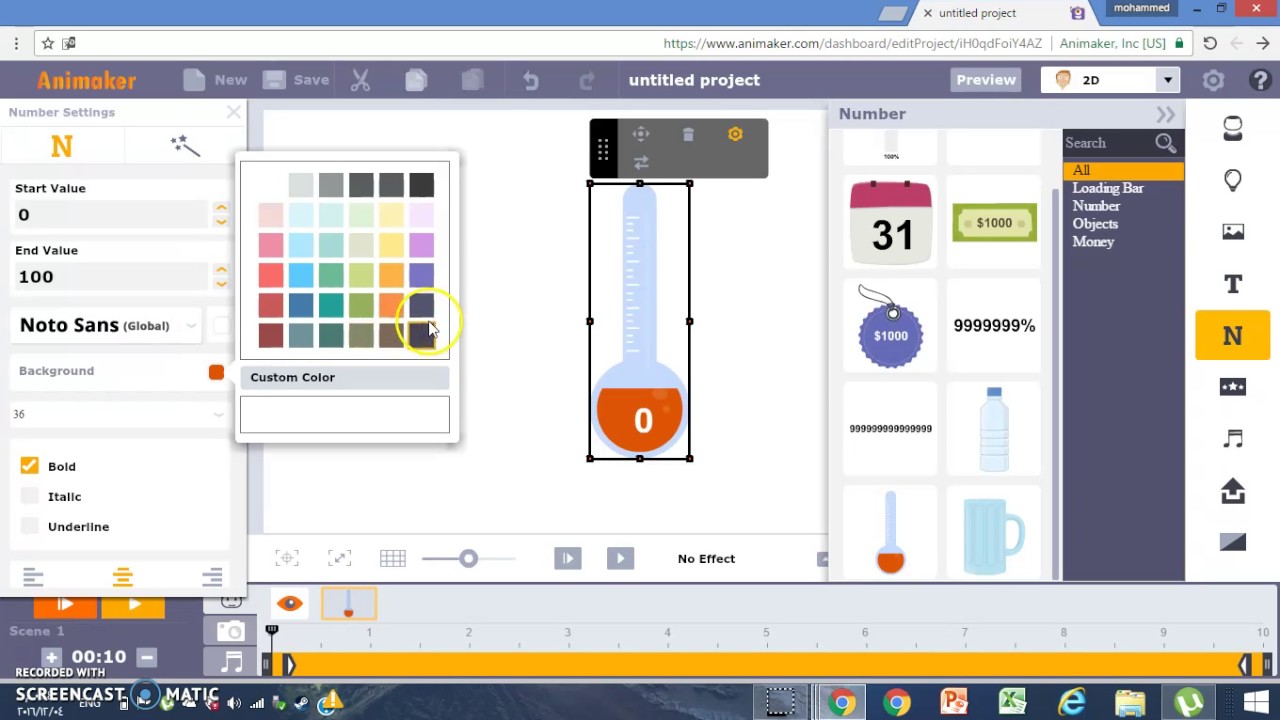Viewport: 1280px width, 720px height.
Task: Click the Save button
Action: (x=296, y=80)
